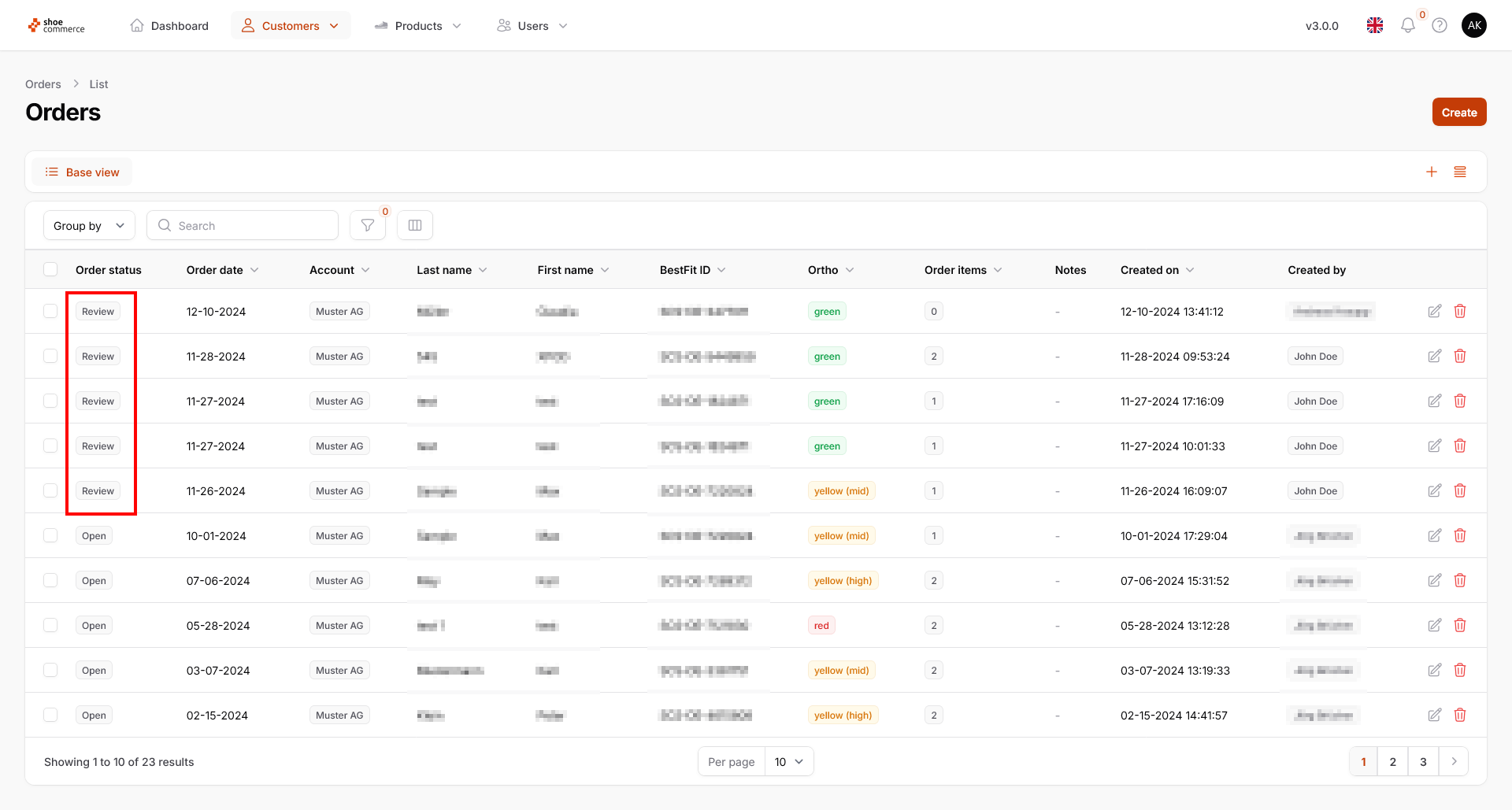
Task: Click the notifications bell icon
Action: tap(1407, 26)
